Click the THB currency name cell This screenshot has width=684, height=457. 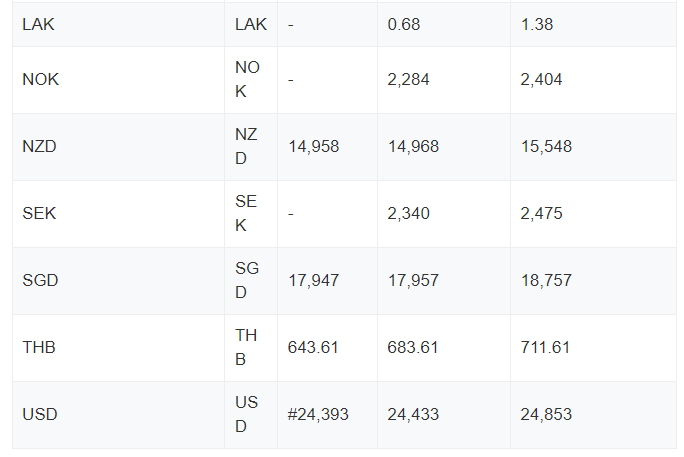118,348
